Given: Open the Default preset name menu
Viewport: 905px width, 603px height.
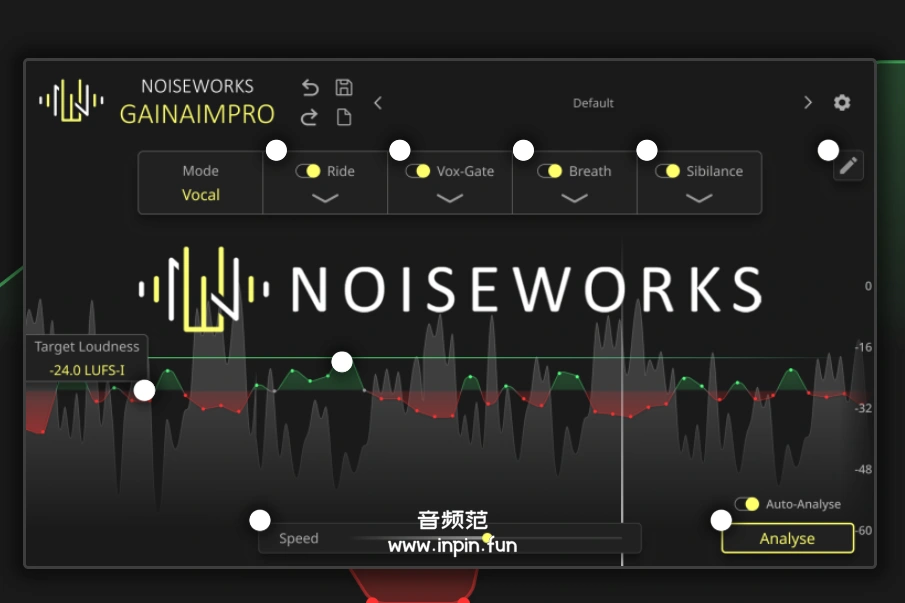Looking at the screenshot, I should point(593,103).
